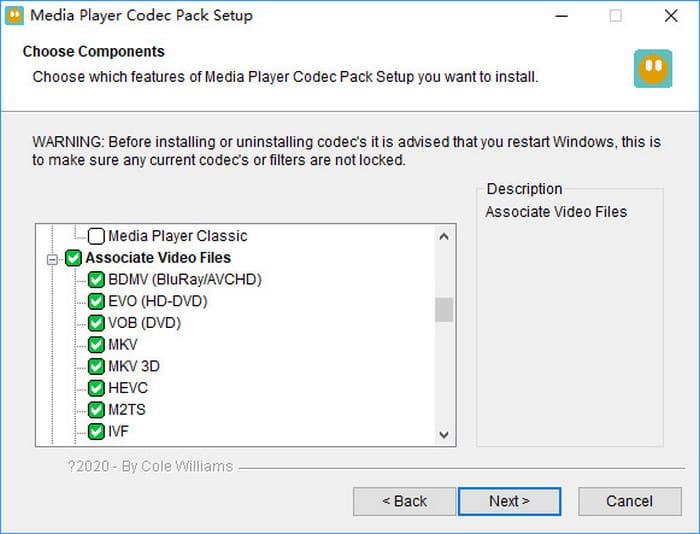
Task: Uncheck the Associate Video Files checkbox
Action: [x=74, y=258]
